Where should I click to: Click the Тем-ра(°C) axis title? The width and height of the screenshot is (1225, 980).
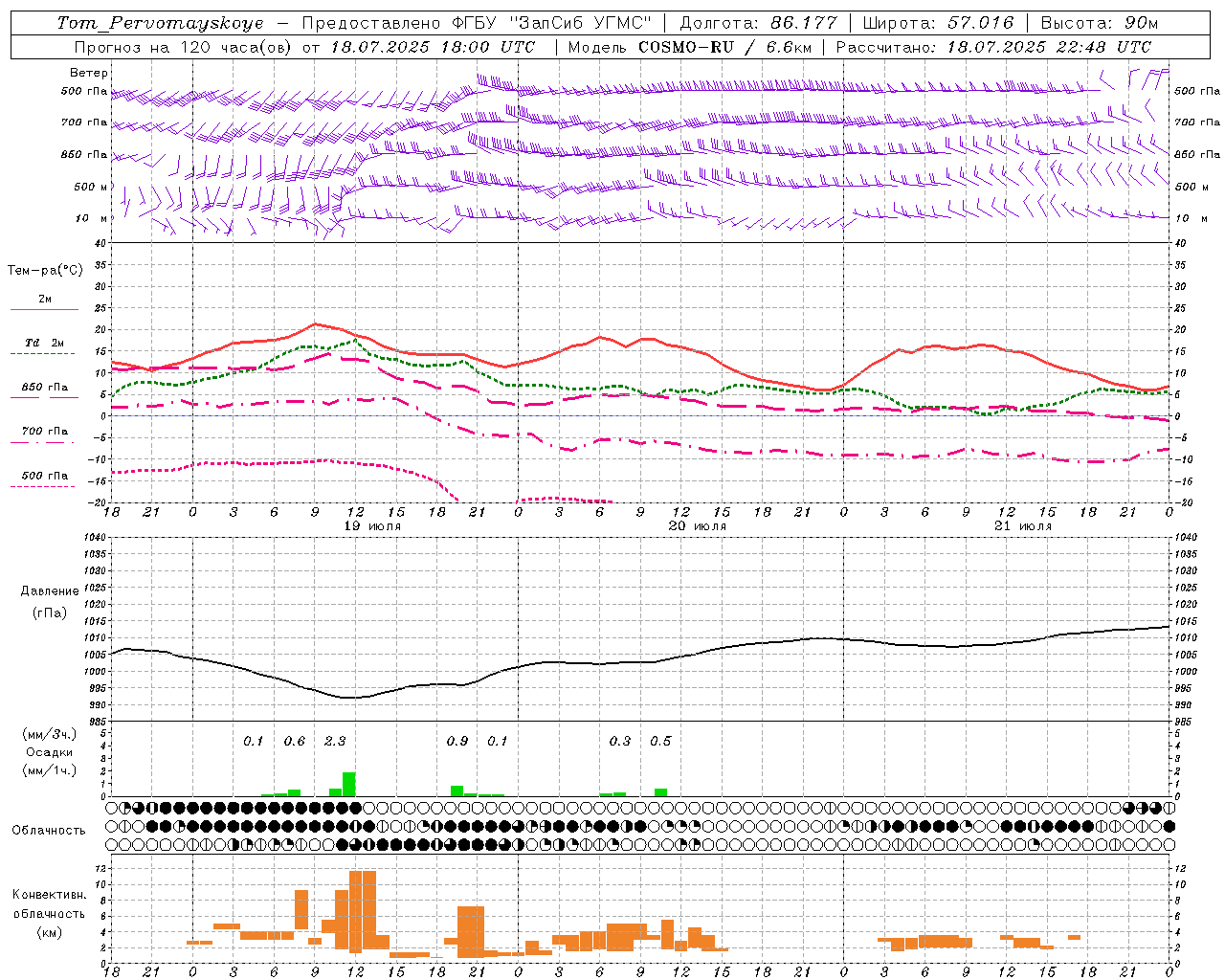[x=45, y=271]
